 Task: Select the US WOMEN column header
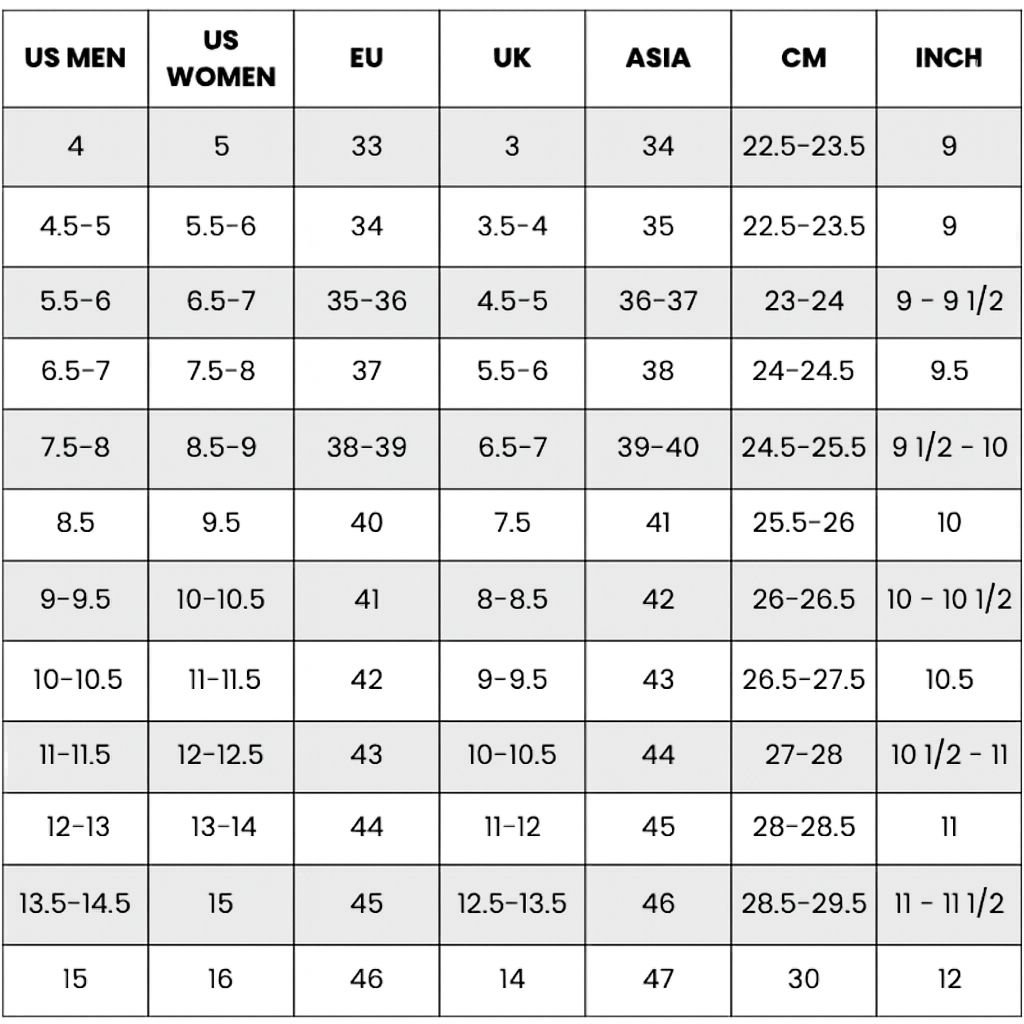221,58
